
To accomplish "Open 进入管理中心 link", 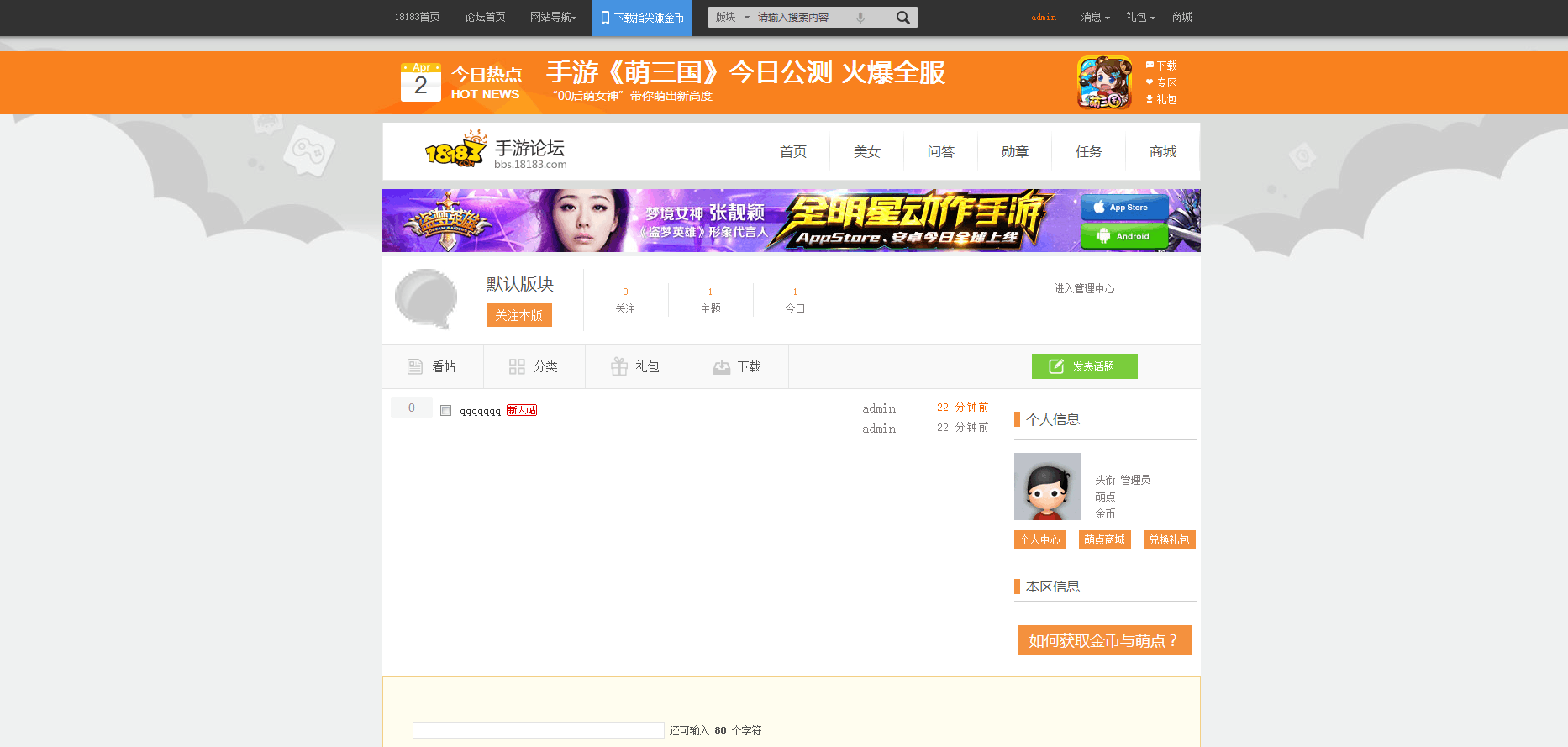I will tap(1084, 289).
